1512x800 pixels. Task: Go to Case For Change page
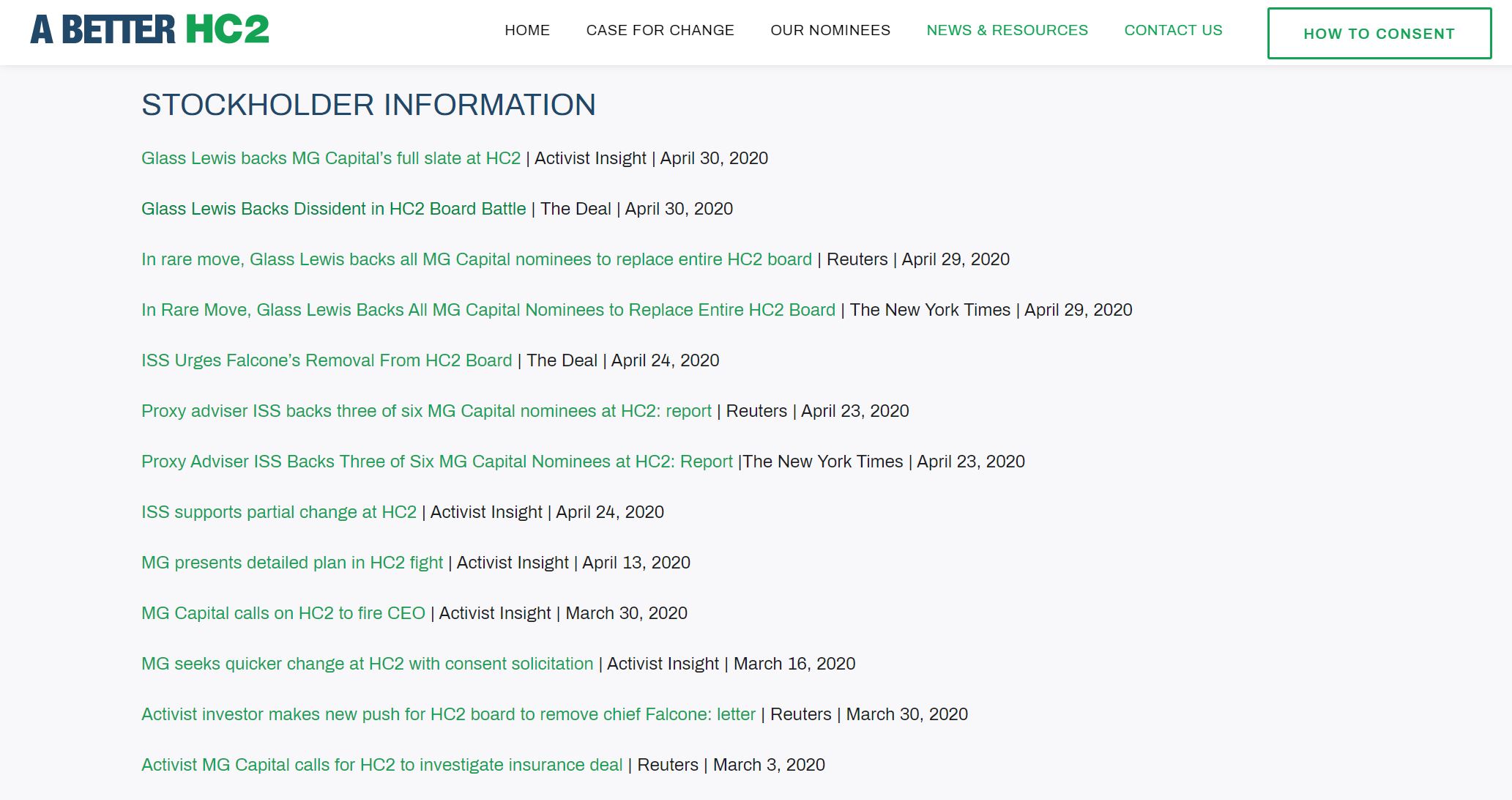[x=660, y=30]
